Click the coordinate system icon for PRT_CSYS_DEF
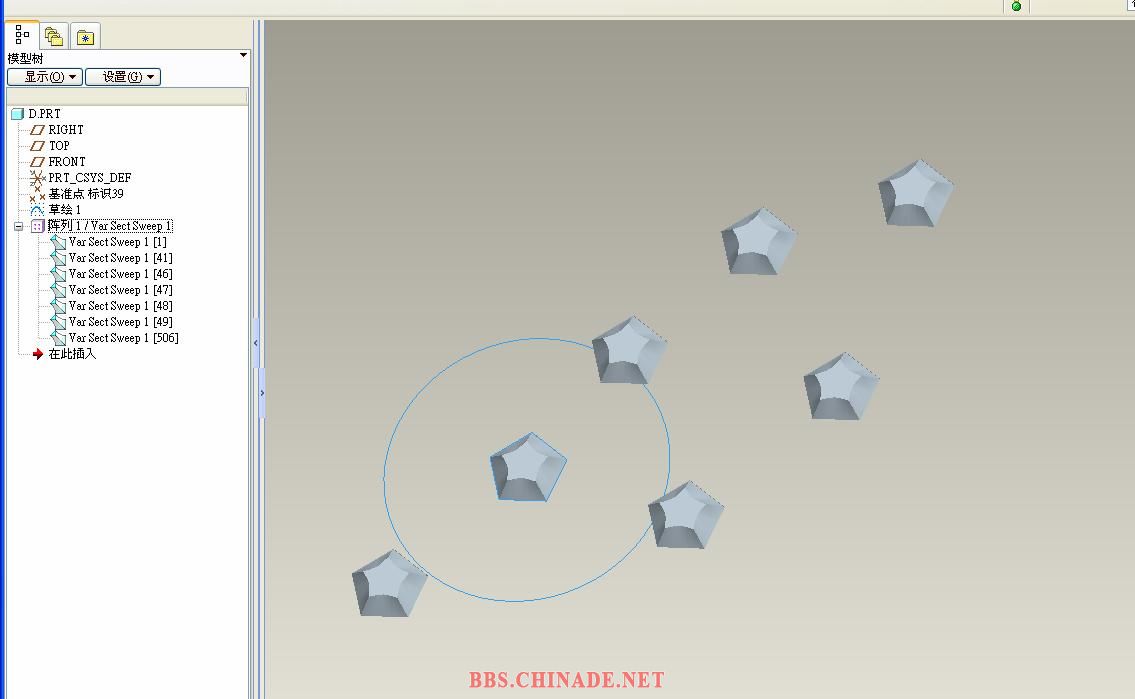 pos(37,177)
